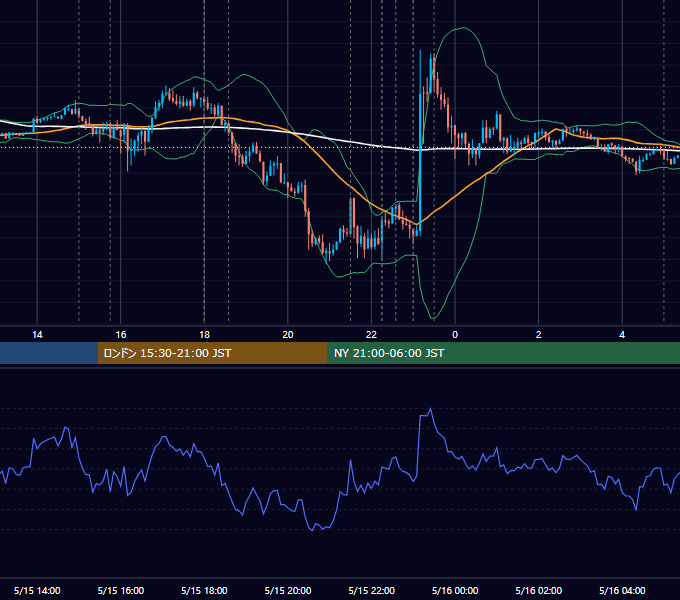680x600 pixels.
Task: Select the blue session bar before ロンドン
Action: [x=49, y=353]
